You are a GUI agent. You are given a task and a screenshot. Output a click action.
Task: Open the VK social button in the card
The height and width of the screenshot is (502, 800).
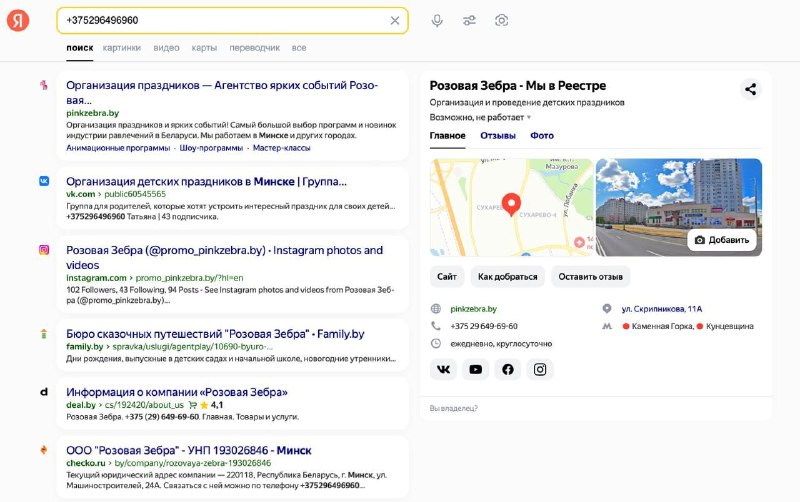coord(443,369)
